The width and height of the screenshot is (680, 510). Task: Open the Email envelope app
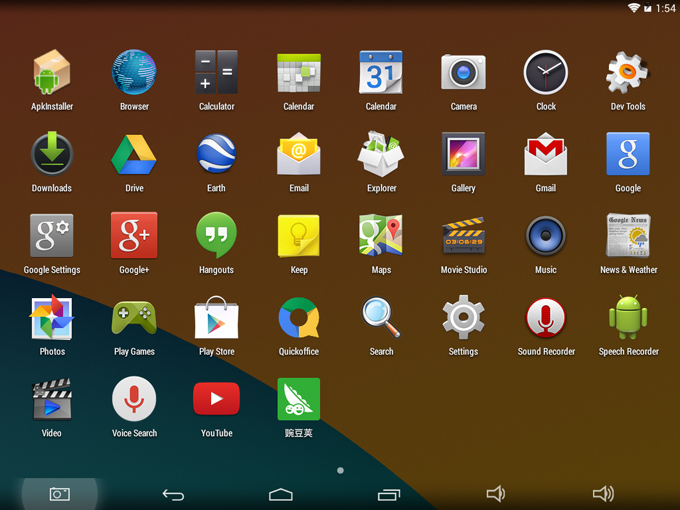tap(299, 154)
